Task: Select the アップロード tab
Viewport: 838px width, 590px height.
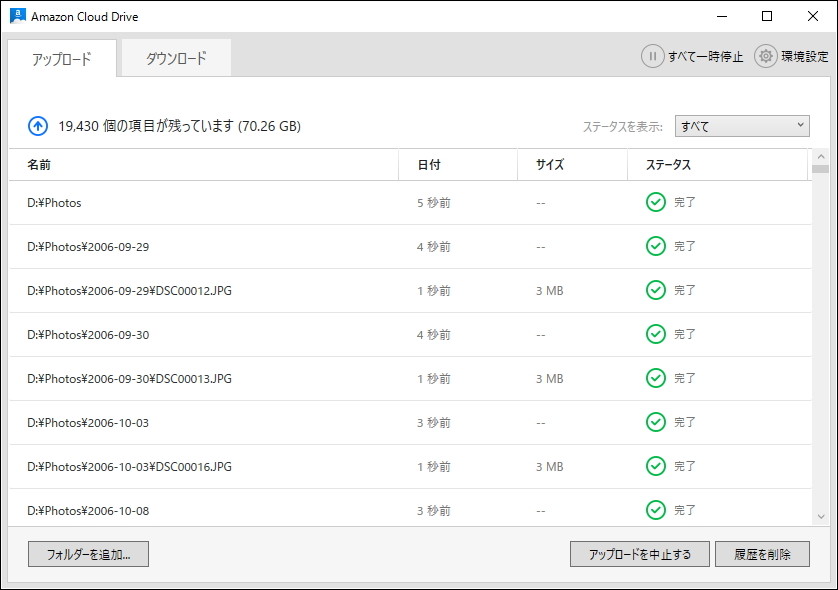Action: coord(62,58)
